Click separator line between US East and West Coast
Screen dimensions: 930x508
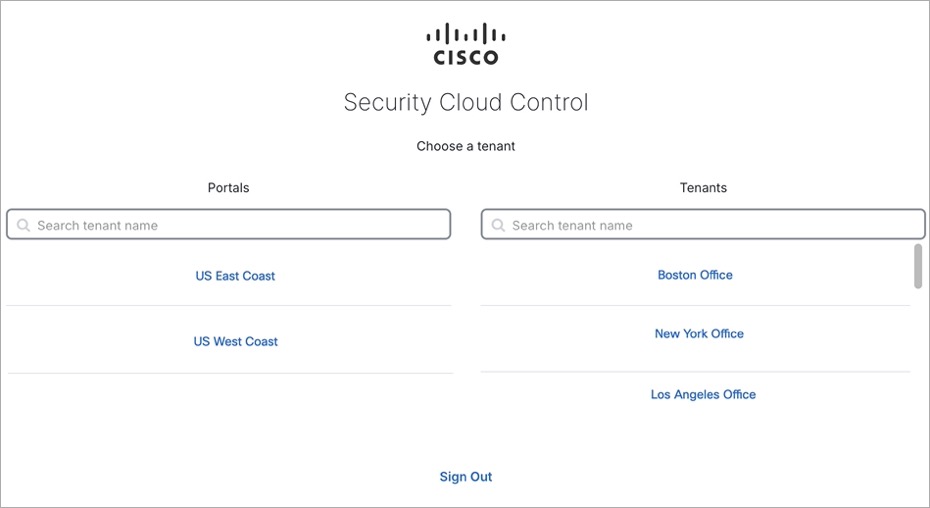pos(229,306)
